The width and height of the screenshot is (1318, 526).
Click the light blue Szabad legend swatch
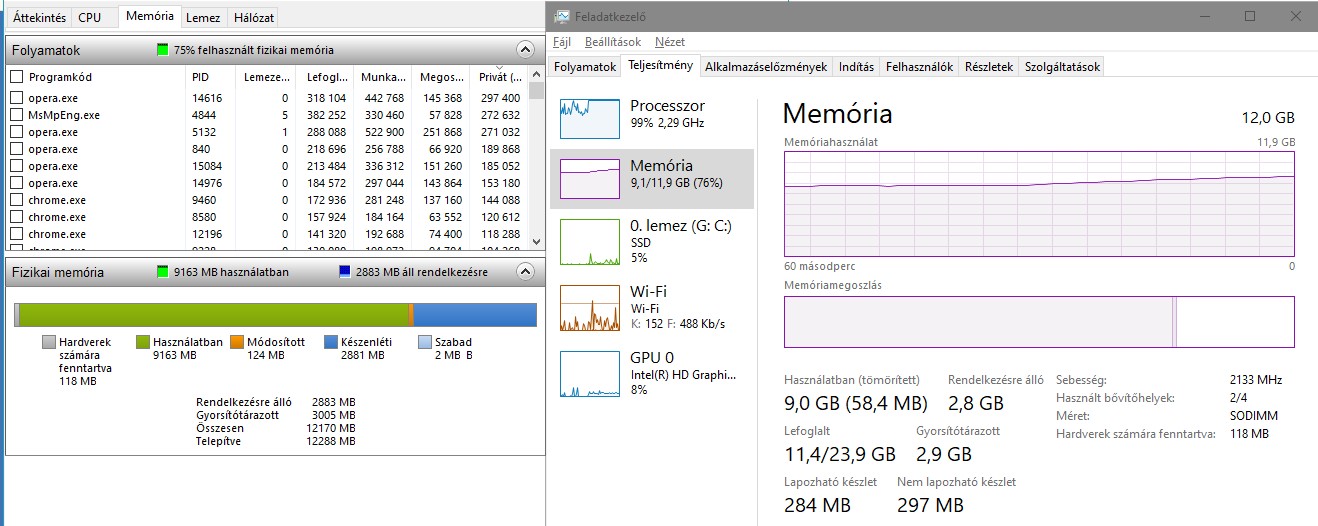(x=424, y=342)
